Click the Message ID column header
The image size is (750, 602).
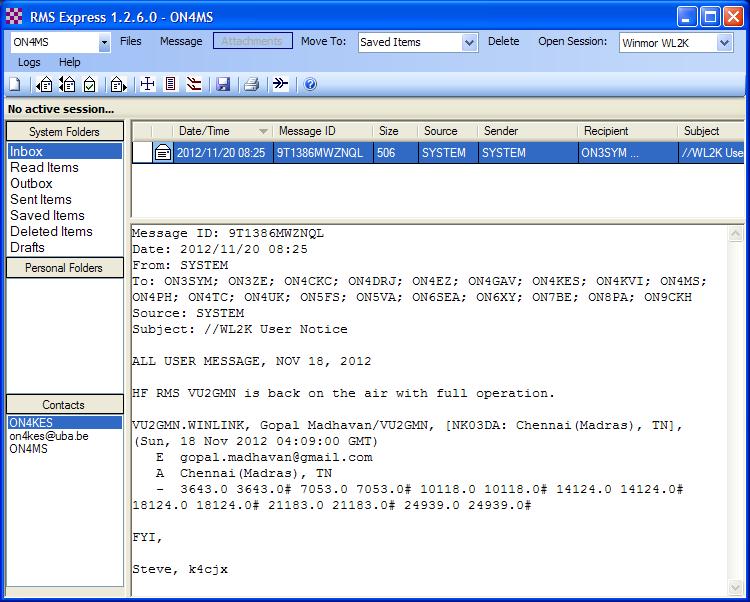[x=323, y=131]
